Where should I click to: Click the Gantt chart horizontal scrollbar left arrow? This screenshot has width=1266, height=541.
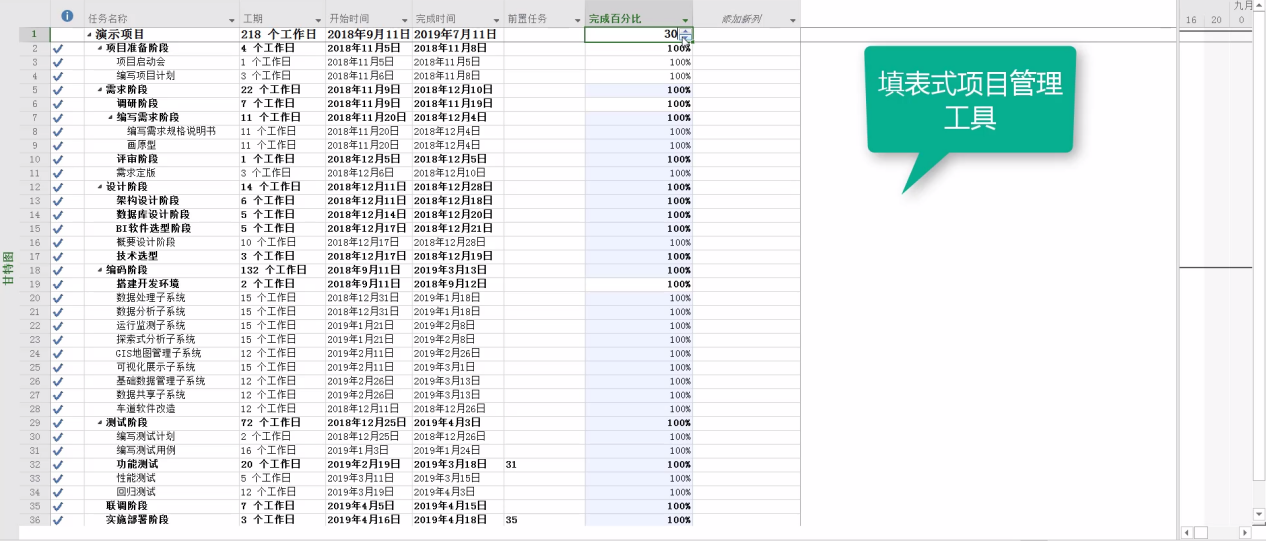[1187, 532]
